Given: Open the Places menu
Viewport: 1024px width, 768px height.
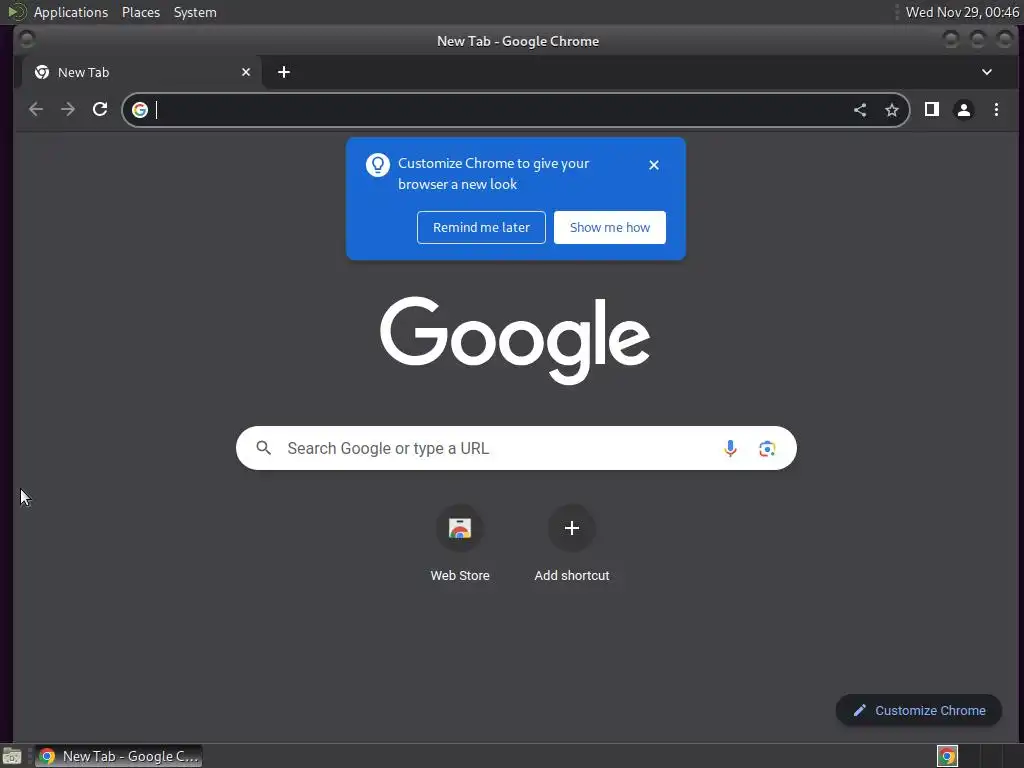Looking at the screenshot, I should tap(141, 12).
